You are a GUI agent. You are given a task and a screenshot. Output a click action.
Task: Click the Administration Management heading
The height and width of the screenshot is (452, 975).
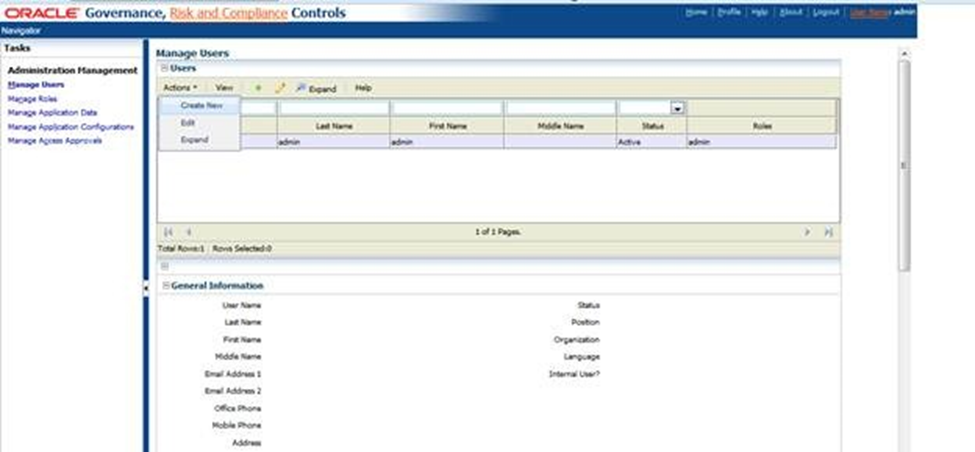point(73,70)
